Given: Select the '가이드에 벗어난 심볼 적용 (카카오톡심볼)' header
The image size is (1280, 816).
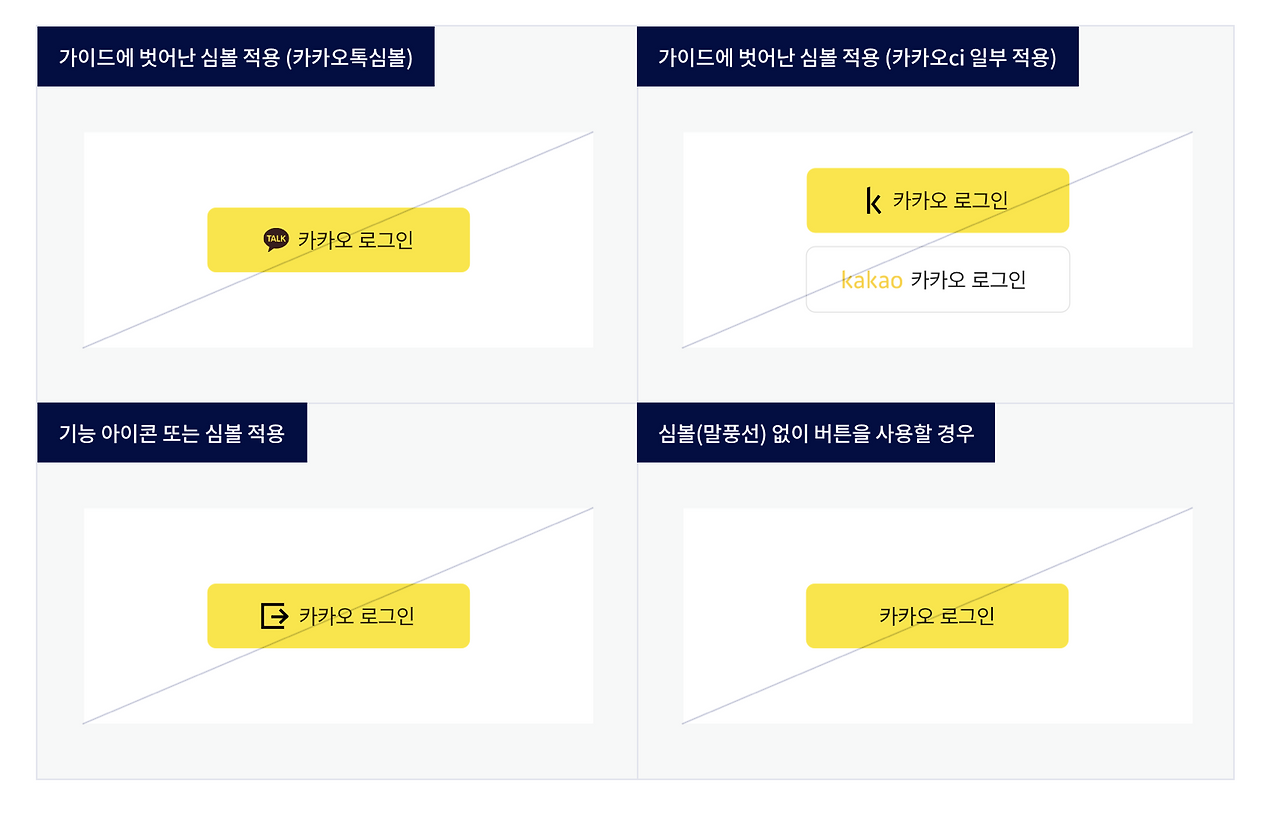Looking at the screenshot, I should tap(236, 57).
